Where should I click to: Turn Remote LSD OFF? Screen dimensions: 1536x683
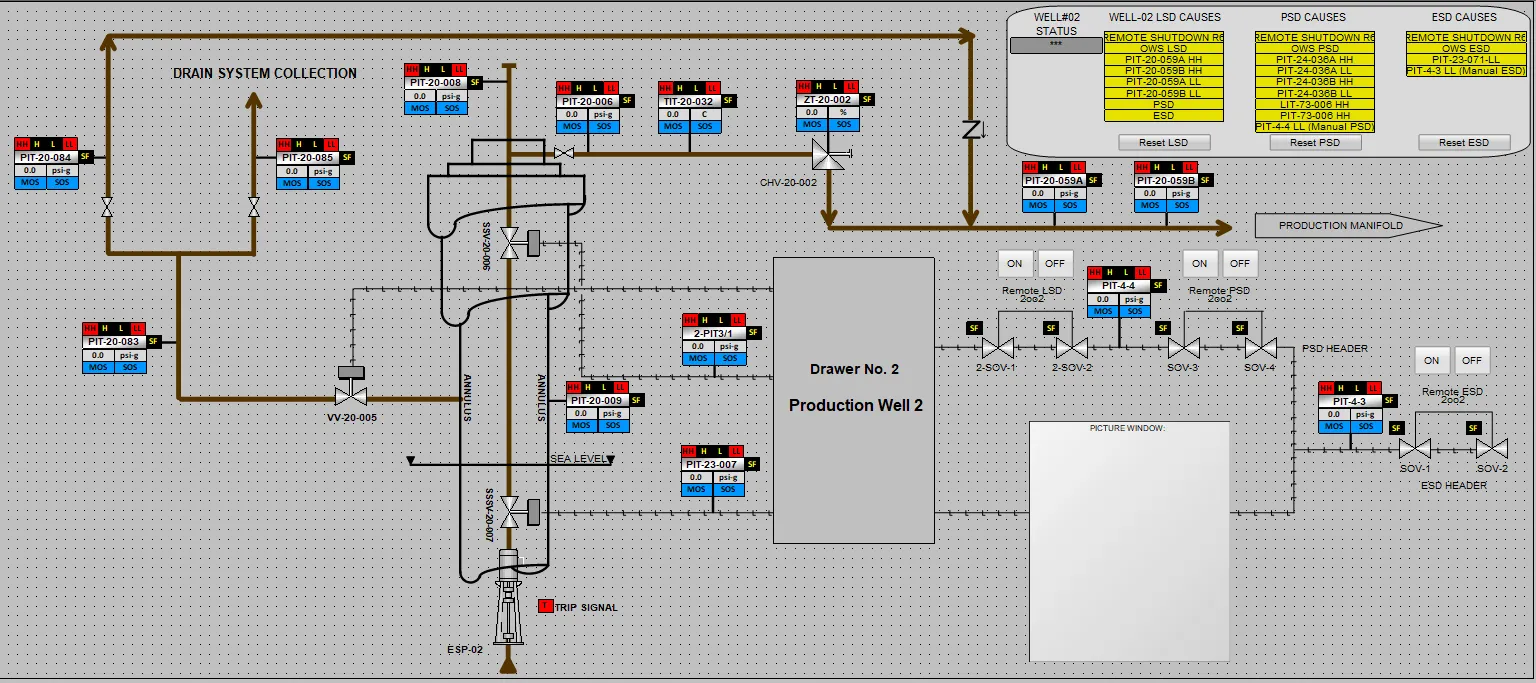point(1055,264)
